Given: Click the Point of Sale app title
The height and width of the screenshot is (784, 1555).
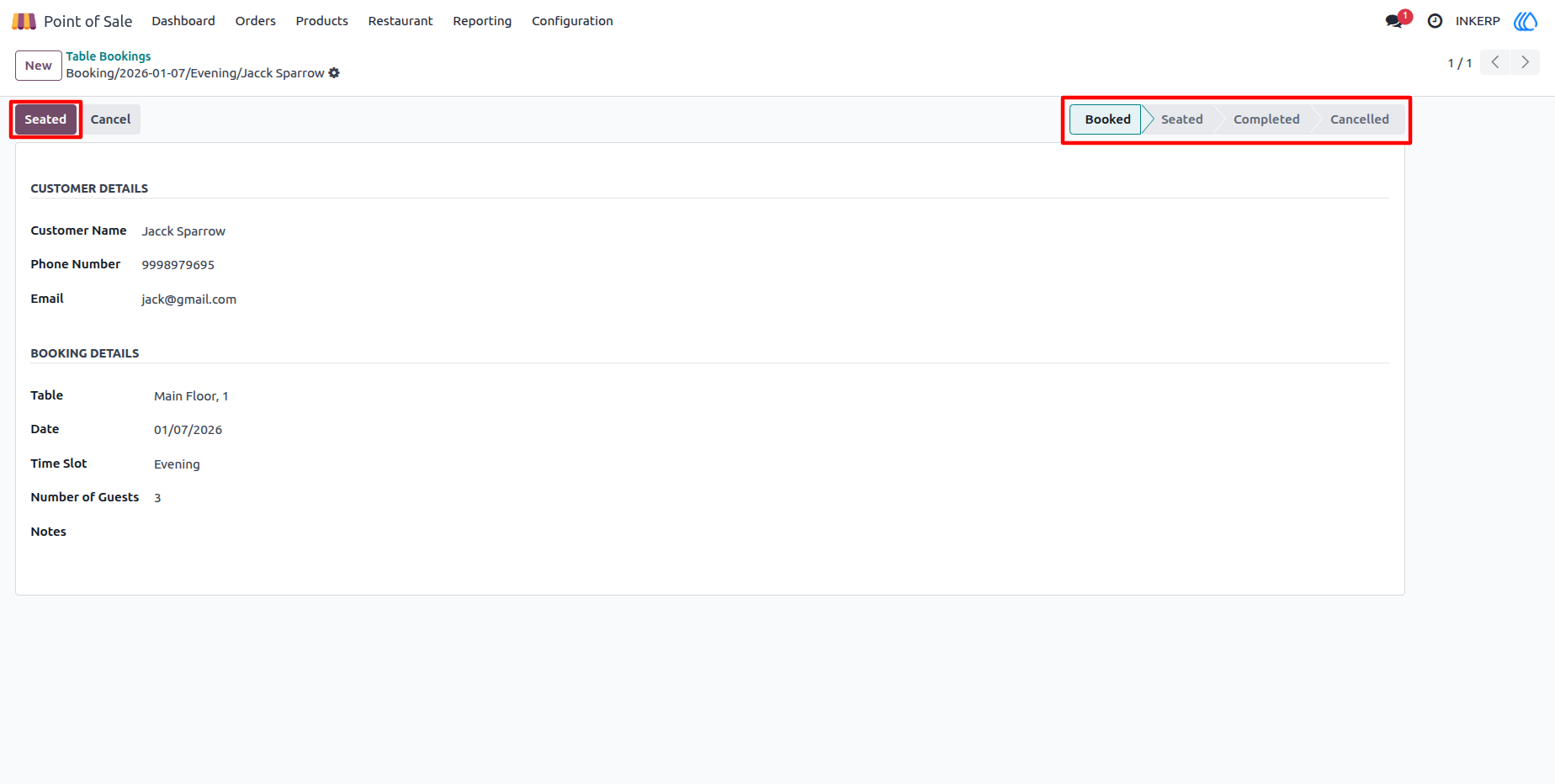Looking at the screenshot, I should pos(88,21).
